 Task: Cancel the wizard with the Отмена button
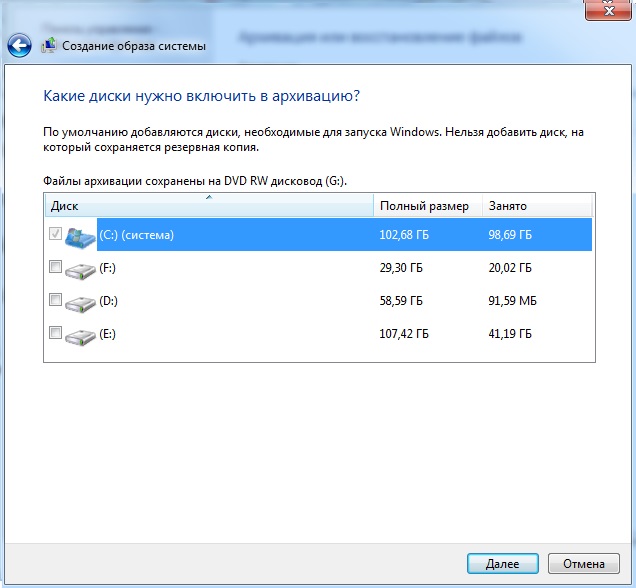(x=584, y=564)
